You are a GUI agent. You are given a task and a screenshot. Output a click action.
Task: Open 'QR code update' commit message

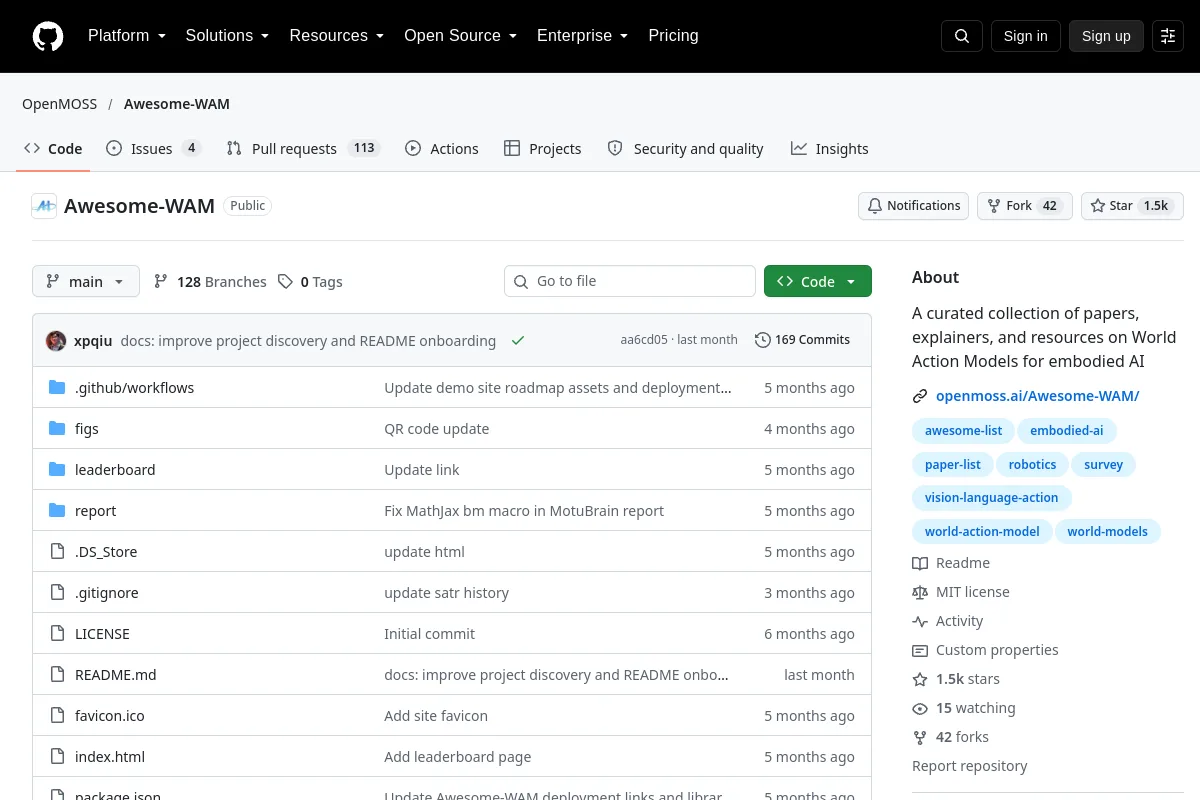(x=437, y=429)
